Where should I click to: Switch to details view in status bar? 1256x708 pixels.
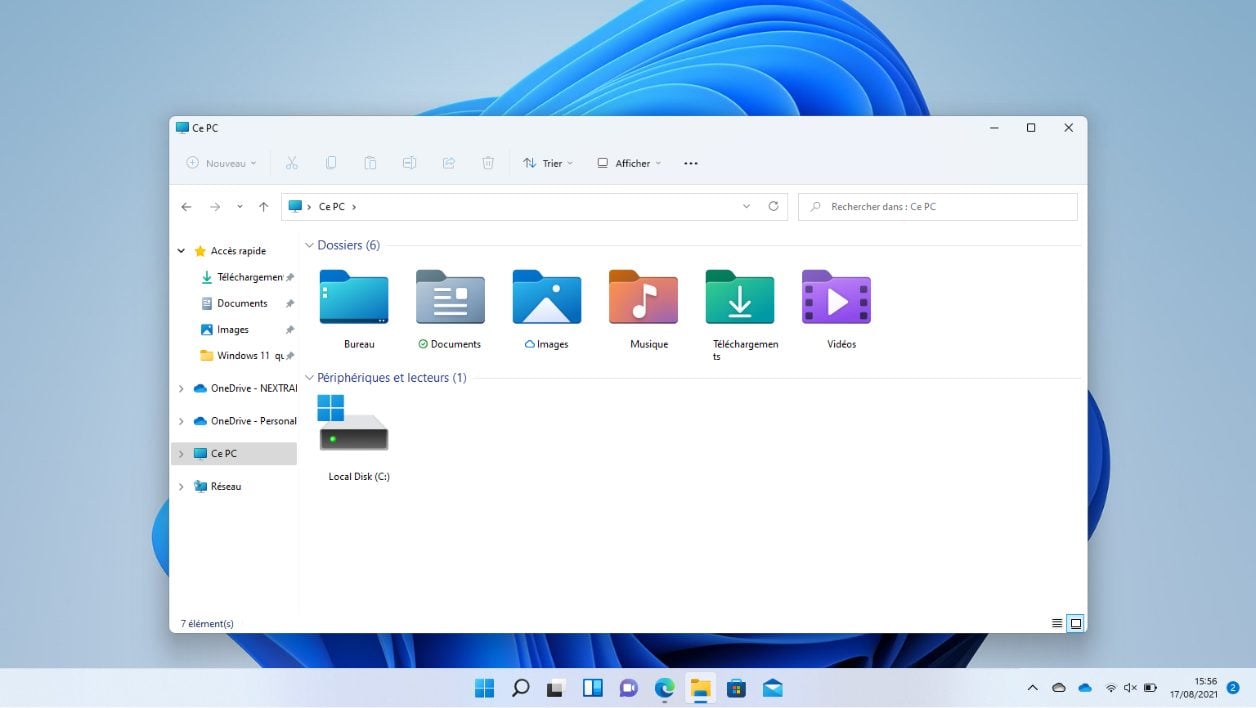click(1057, 623)
